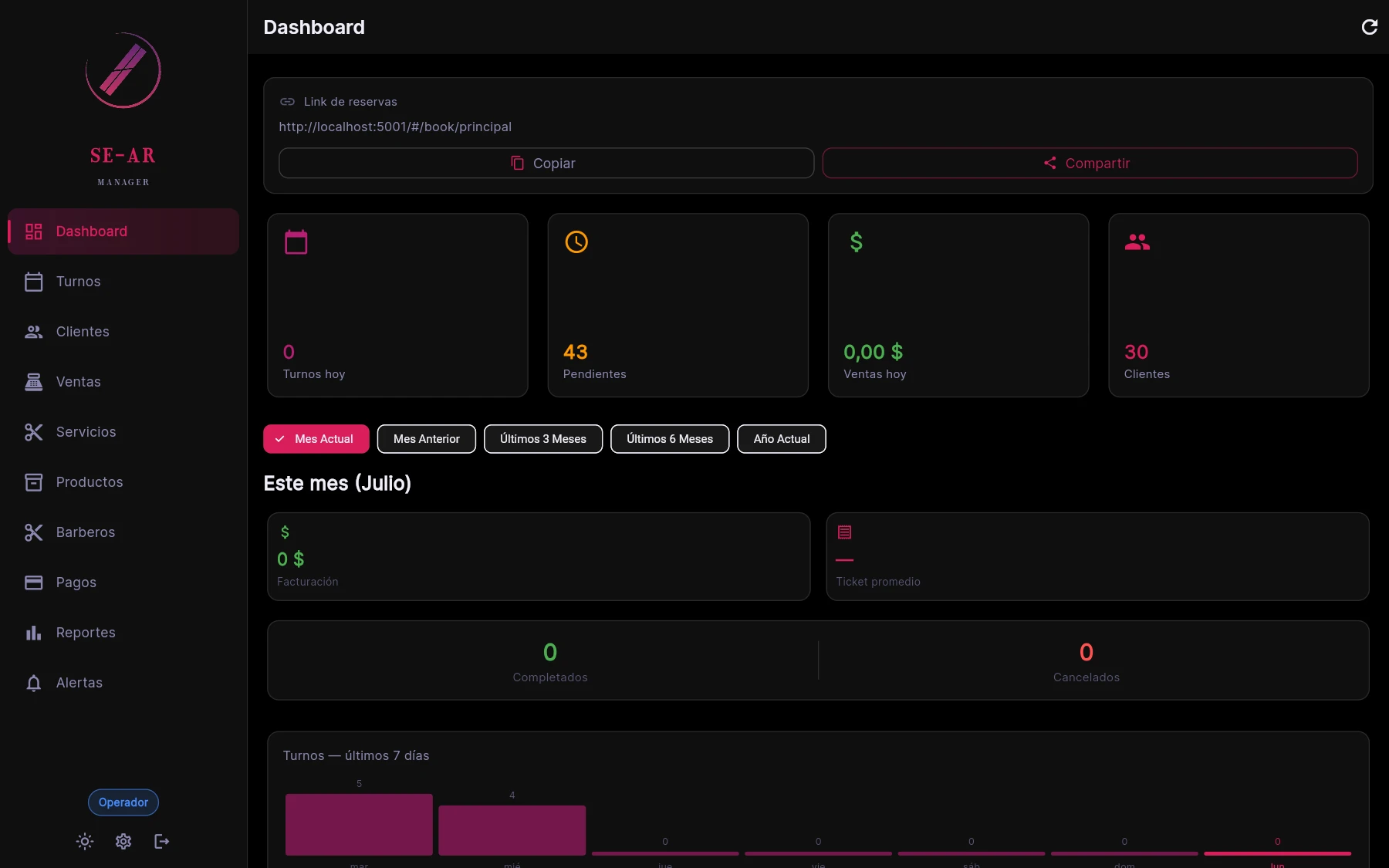Click the Cancelados count
The height and width of the screenshot is (868, 1389).
point(1087,652)
